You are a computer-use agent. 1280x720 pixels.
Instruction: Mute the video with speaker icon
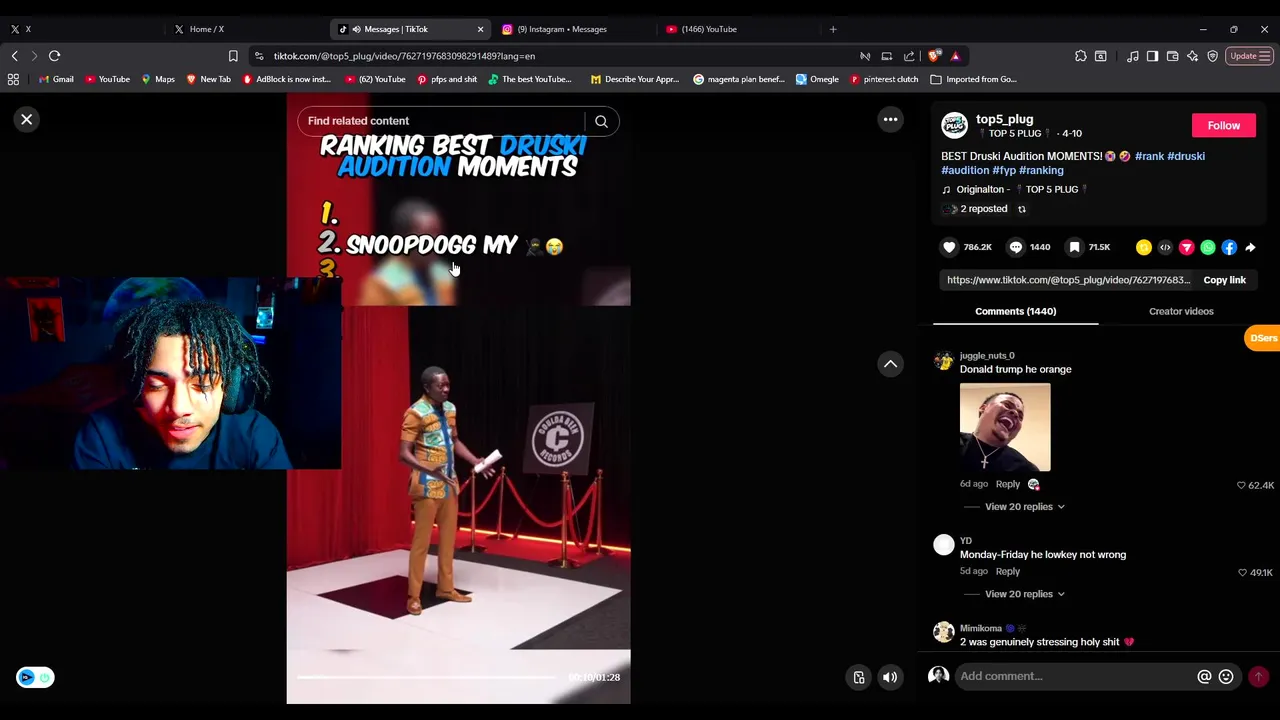click(889, 678)
